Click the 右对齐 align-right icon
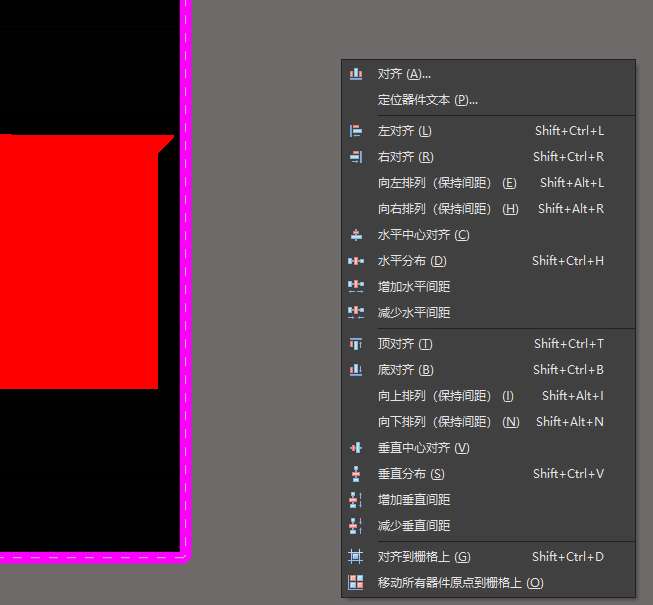This screenshot has height=605, width=653. 356,157
